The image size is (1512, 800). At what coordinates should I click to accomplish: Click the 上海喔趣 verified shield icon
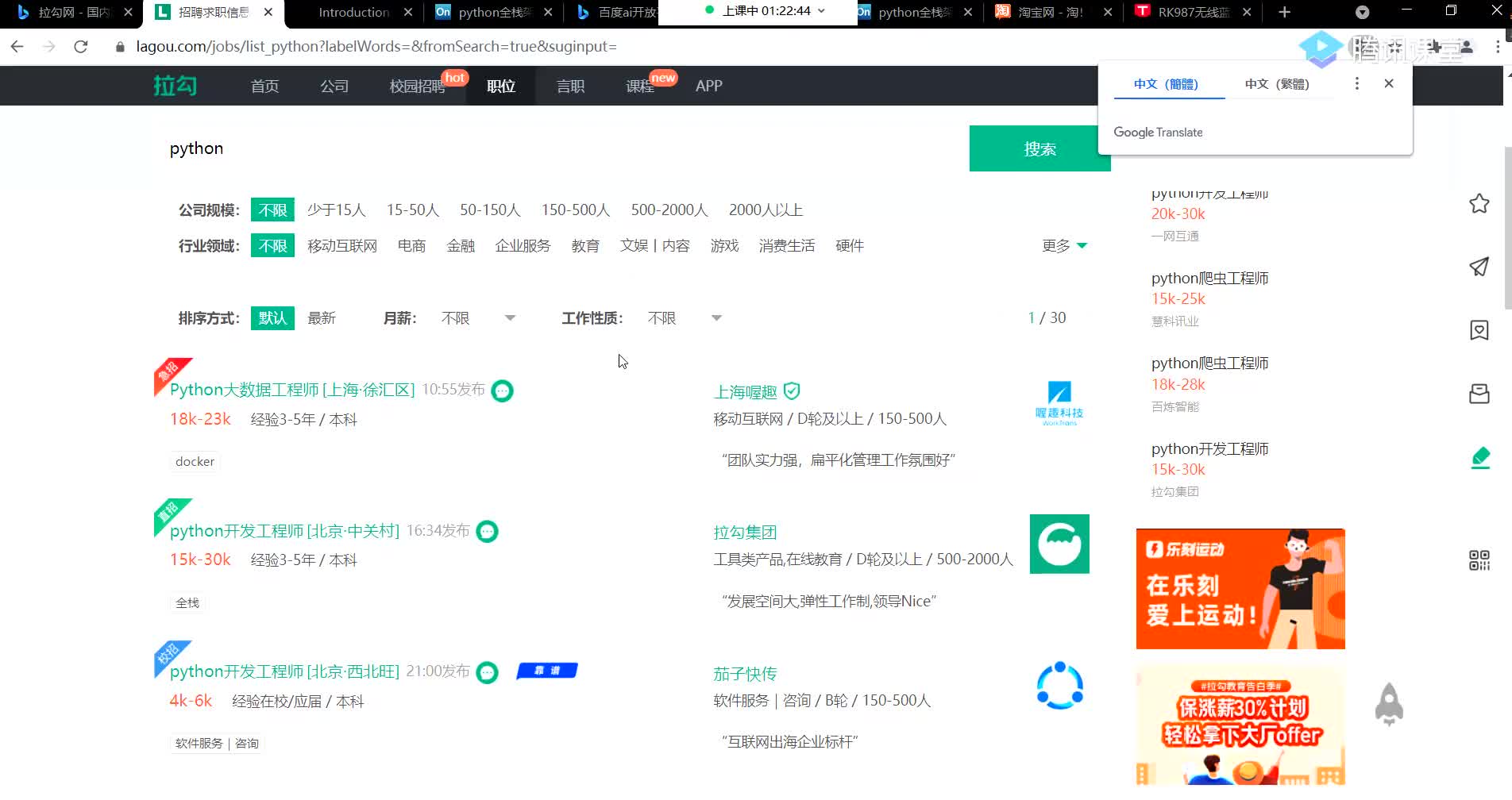point(792,390)
